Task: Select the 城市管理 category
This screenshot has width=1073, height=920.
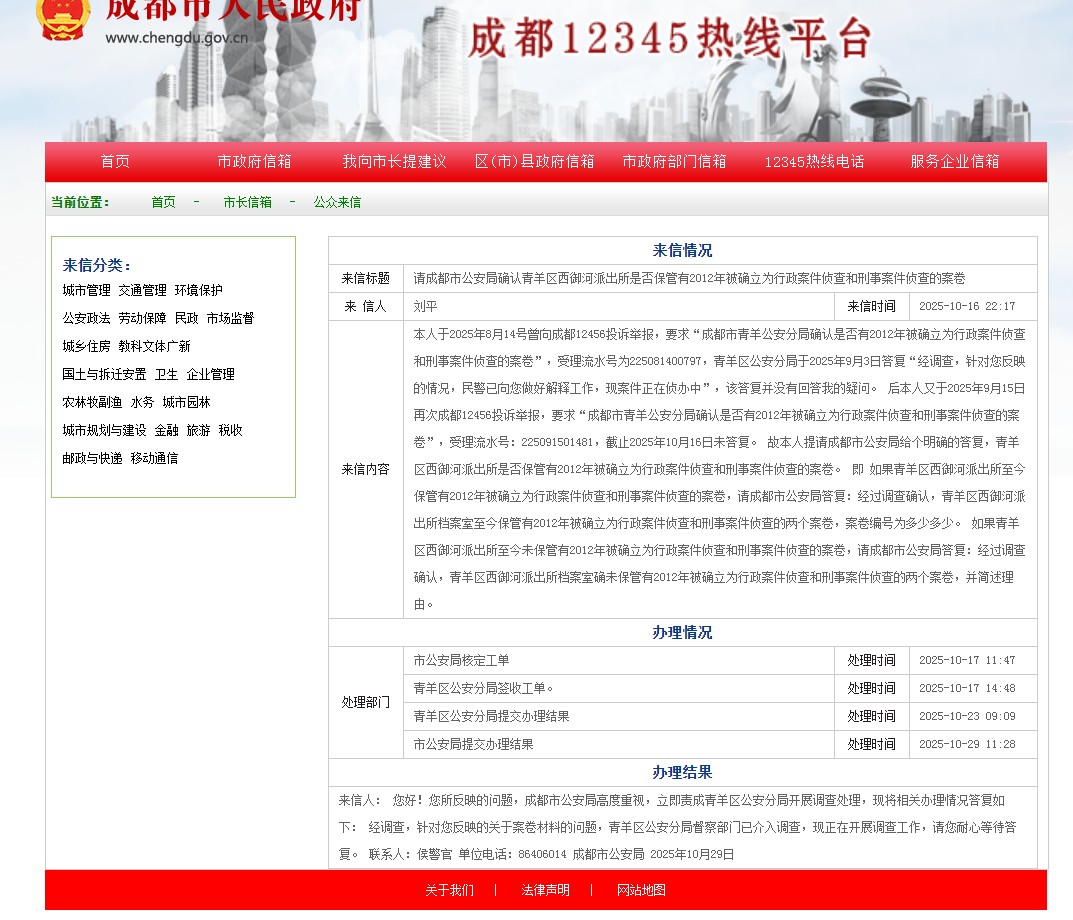Action: tap(86, 290)
